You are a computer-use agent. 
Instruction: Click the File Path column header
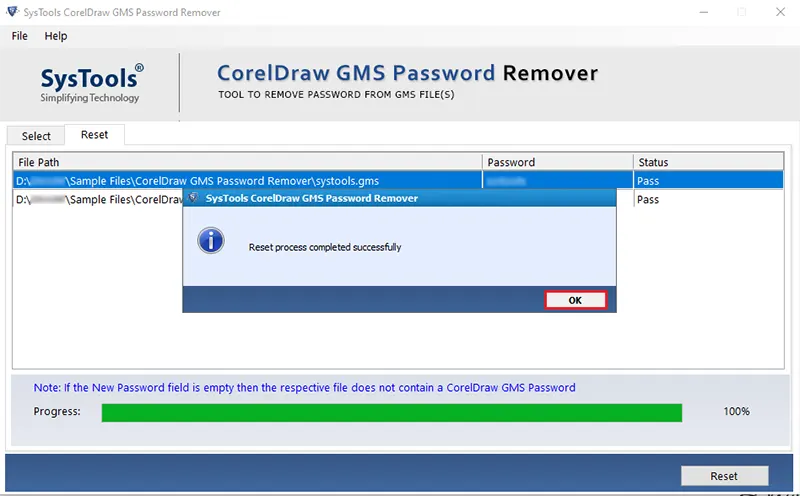click(x=247, y=162)
